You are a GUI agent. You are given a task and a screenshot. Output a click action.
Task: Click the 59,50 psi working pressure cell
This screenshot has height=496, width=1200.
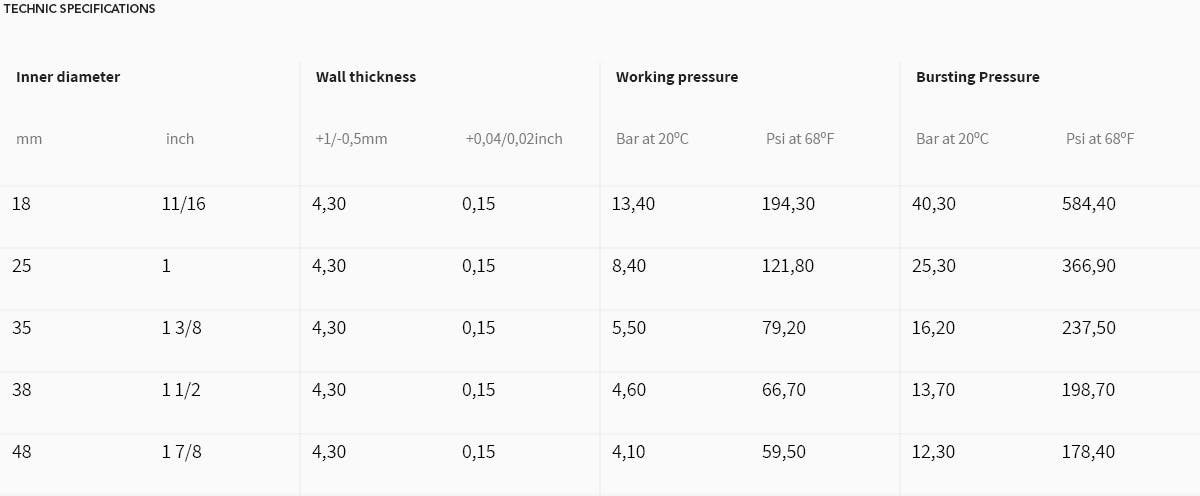tap(784, 452)
